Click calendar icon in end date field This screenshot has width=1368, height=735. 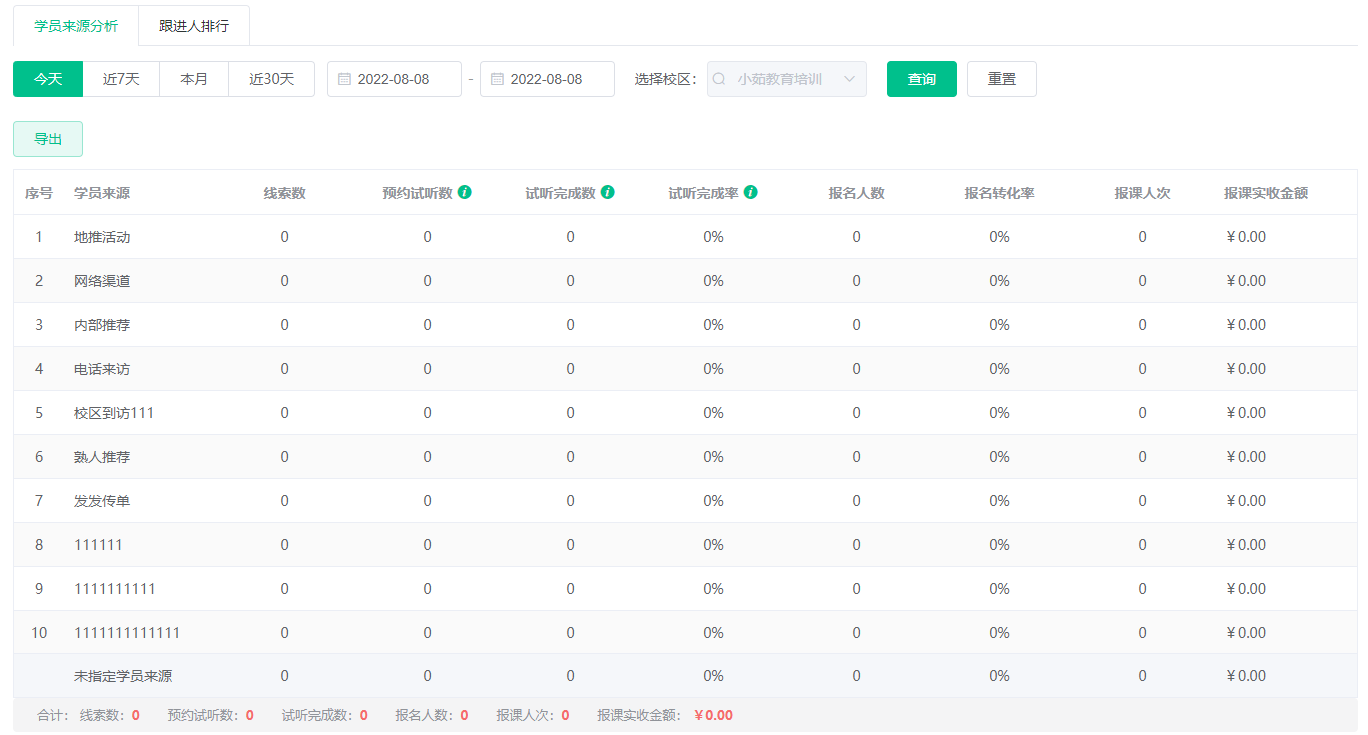(x=497, y=79)
